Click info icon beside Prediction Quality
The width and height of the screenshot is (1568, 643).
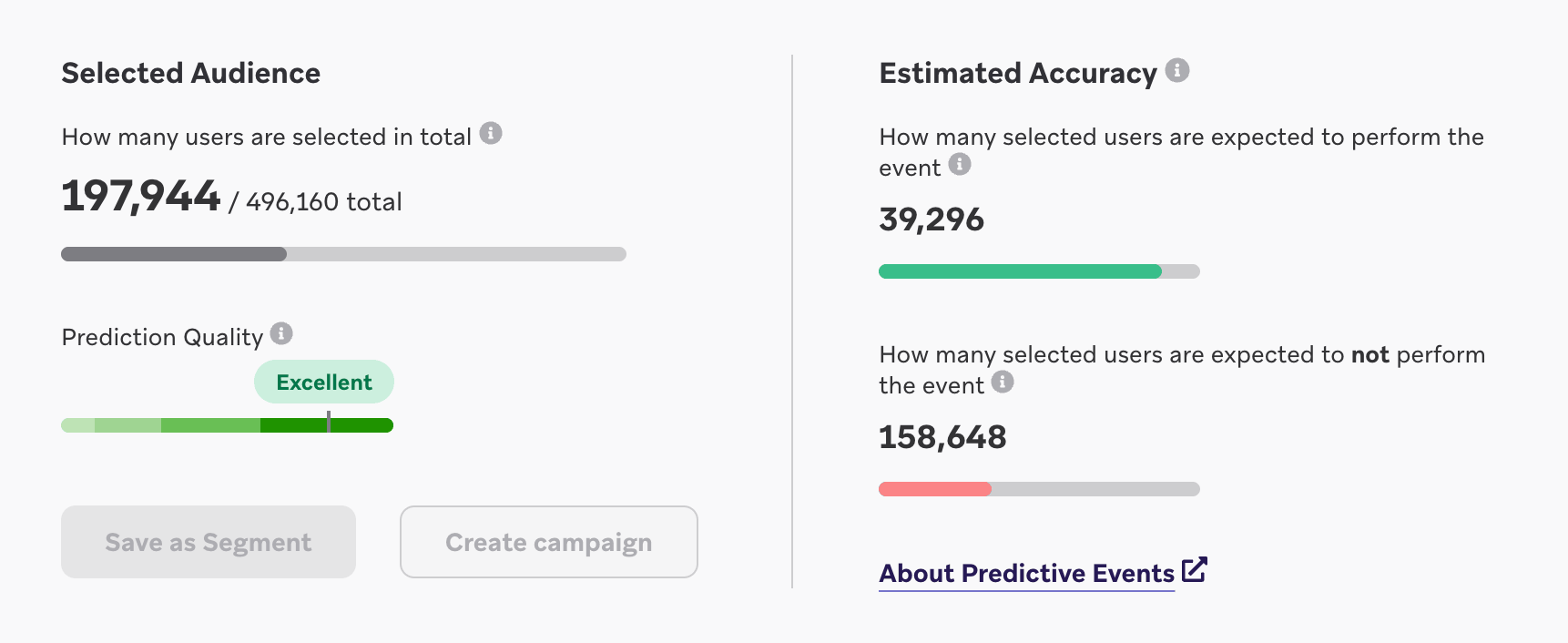coord(281,333)
